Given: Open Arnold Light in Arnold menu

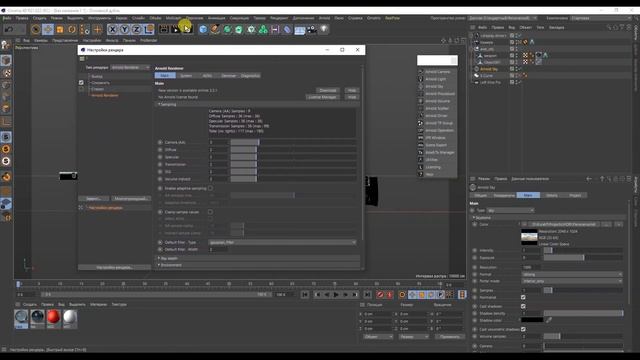Looking at the screenshot, I should coord(436,79).
